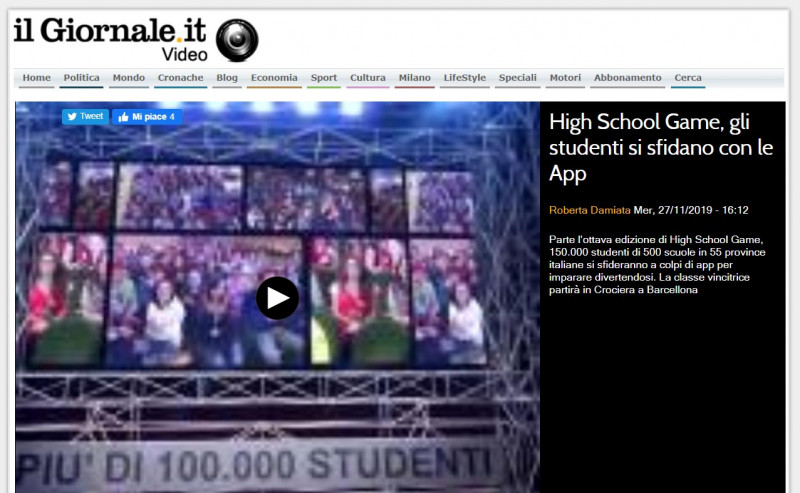This screenshot has height=493, width=800.
Task: Open the Blog section
Action: pyautogui.click(x=227, y=78)
